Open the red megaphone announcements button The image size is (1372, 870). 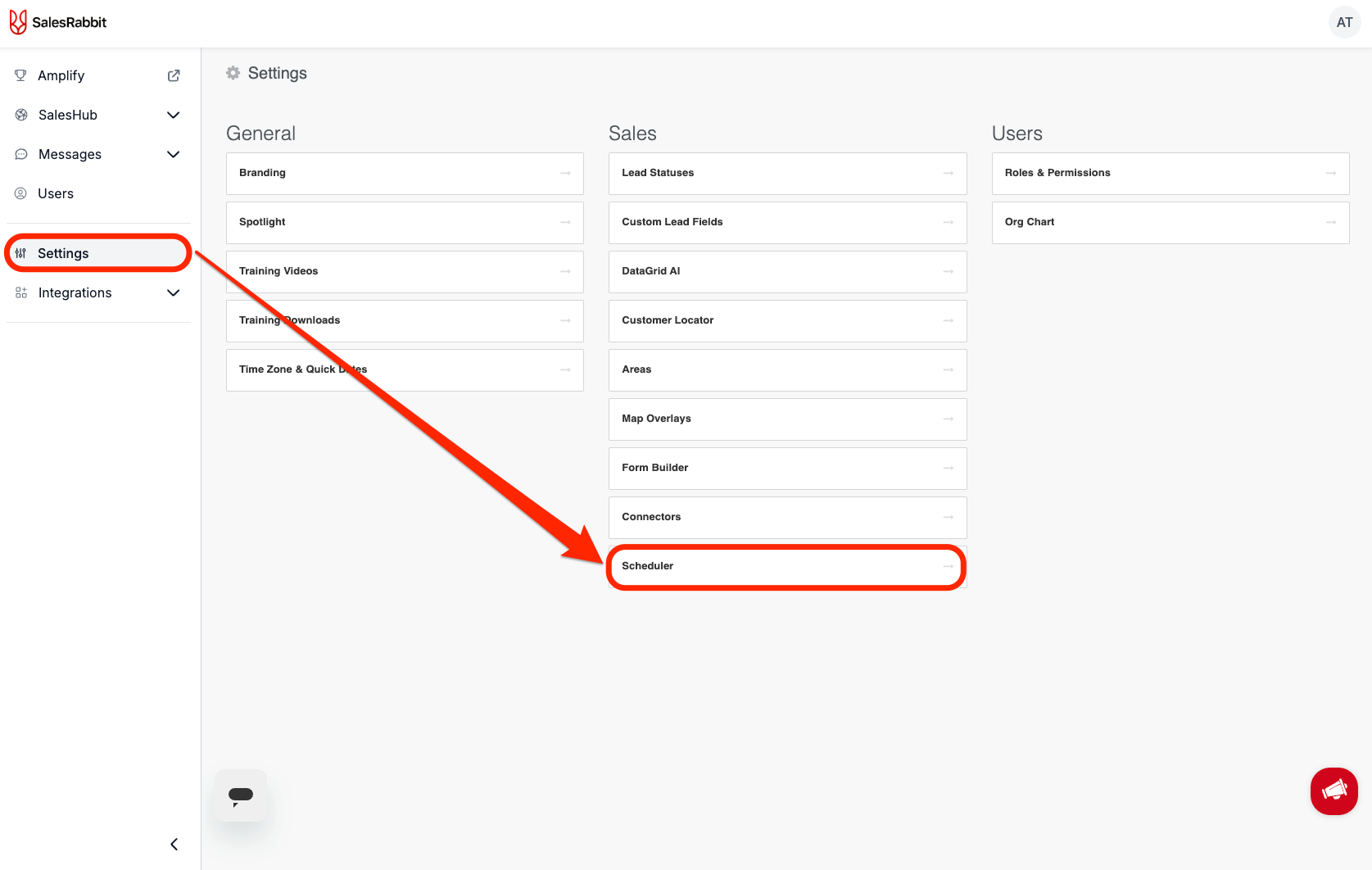point(1334,791)
